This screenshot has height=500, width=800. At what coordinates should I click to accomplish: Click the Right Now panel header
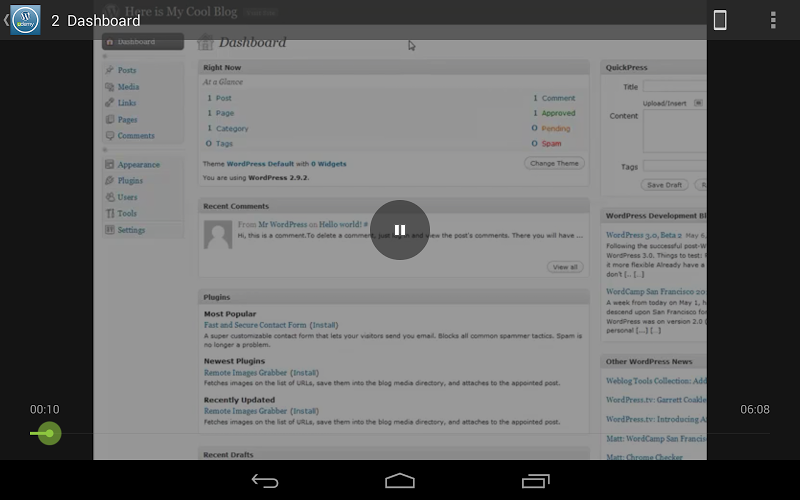pyautogui.click(x=394, y=67)
